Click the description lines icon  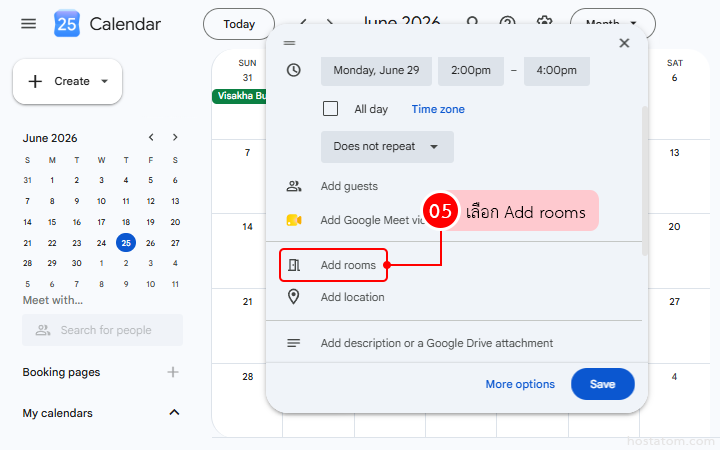[x=293, y=343]
